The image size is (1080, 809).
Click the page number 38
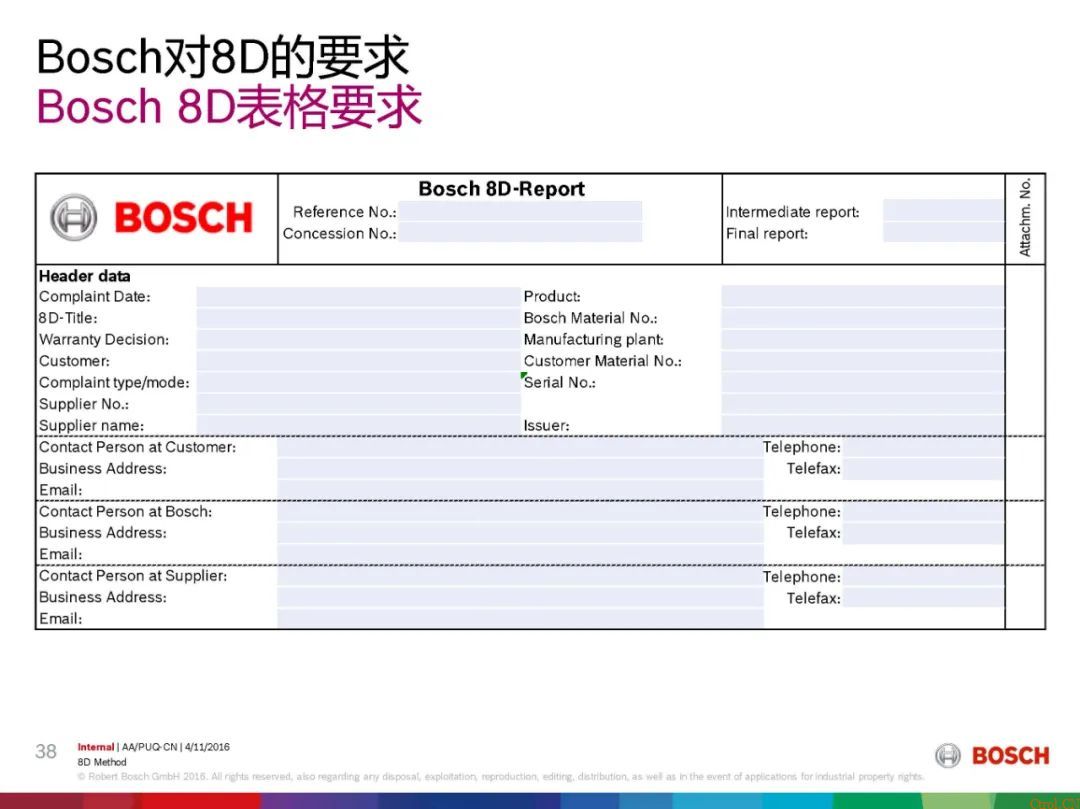[44, 752]
